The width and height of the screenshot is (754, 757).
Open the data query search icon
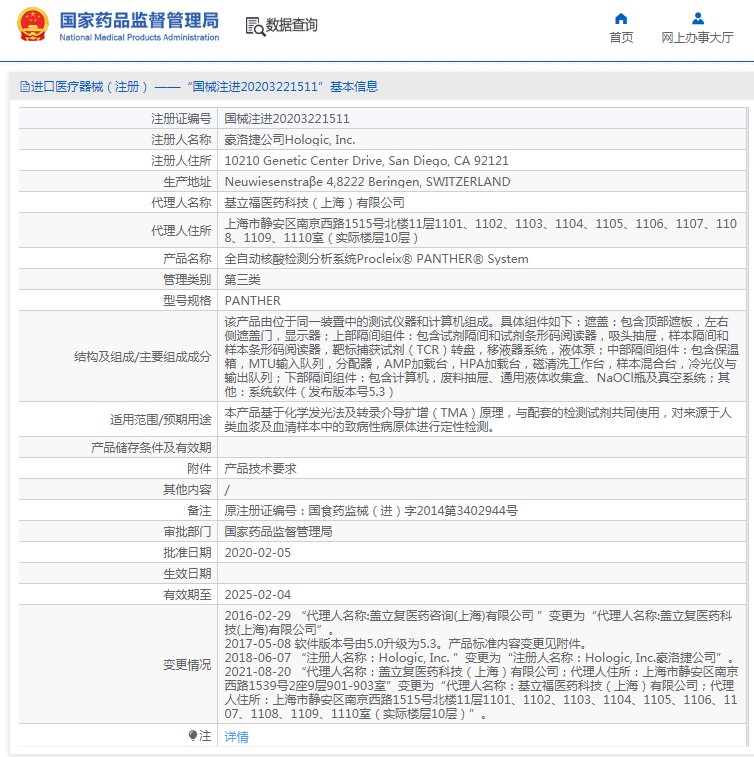255,26
